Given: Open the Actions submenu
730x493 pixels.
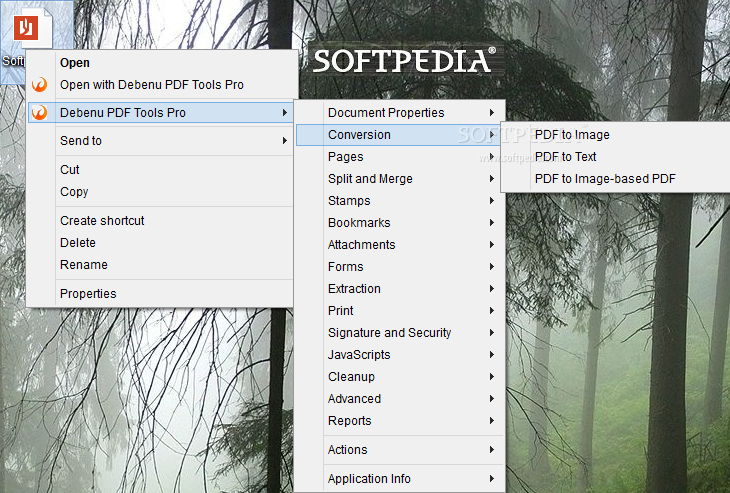Looking at the screenshot, I should (x=400, y=450).
